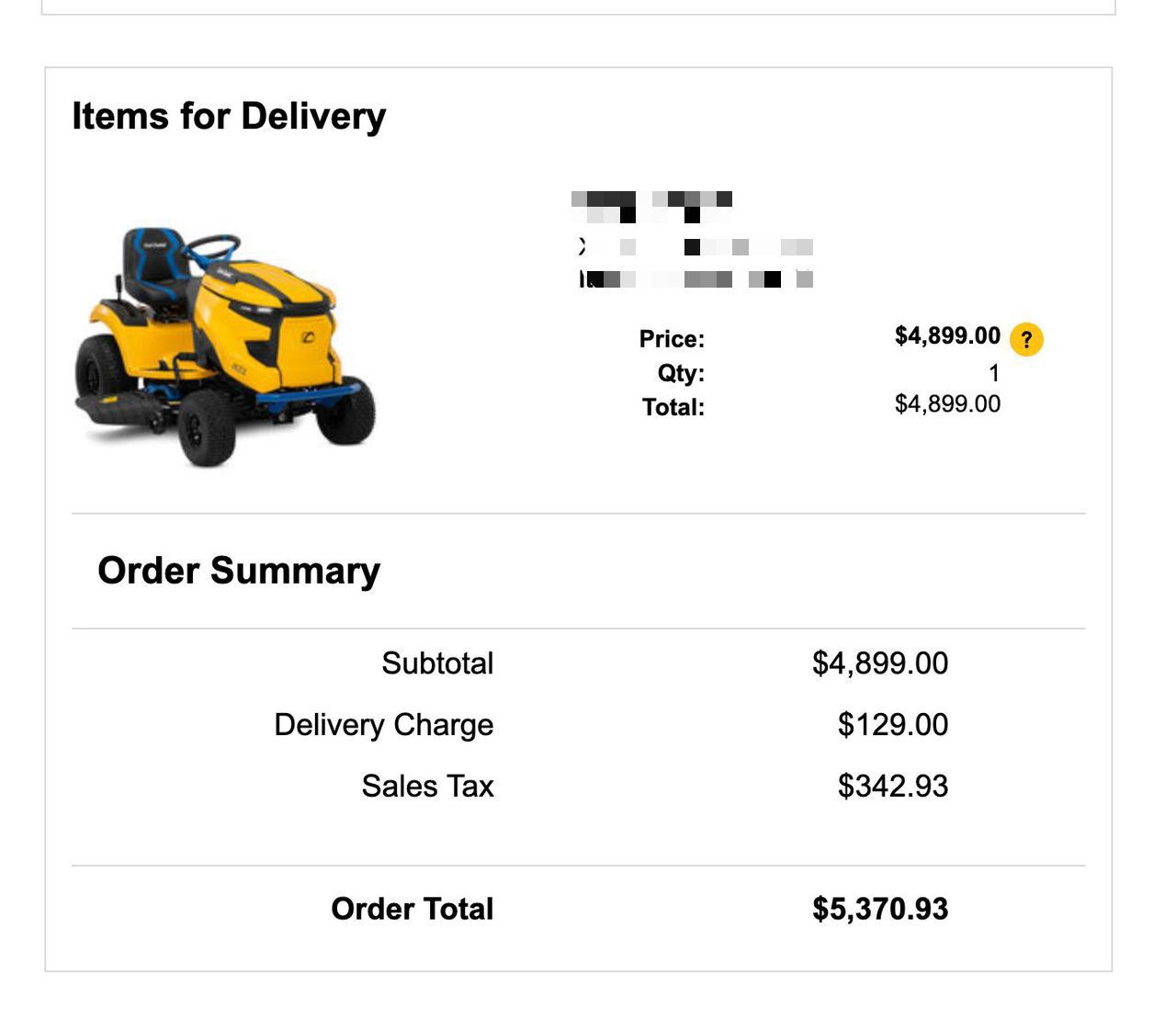
Task: Click the Price: label
Action: pos(672,339)
